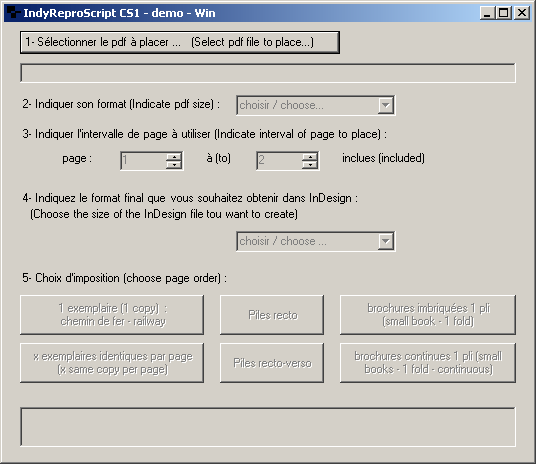Click the IndyReproScript icon in the title bar
Viewport: 536px width, 464px height.
(13, 13)
